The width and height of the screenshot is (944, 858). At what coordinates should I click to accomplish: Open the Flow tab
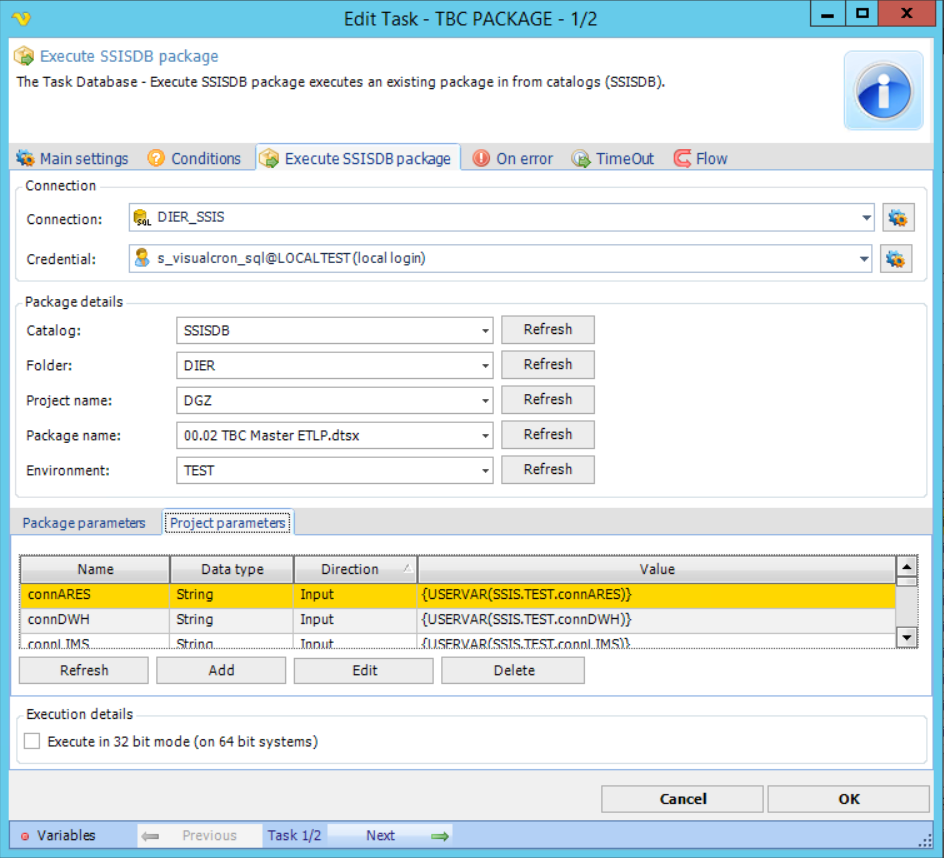(x=701, y=158)
